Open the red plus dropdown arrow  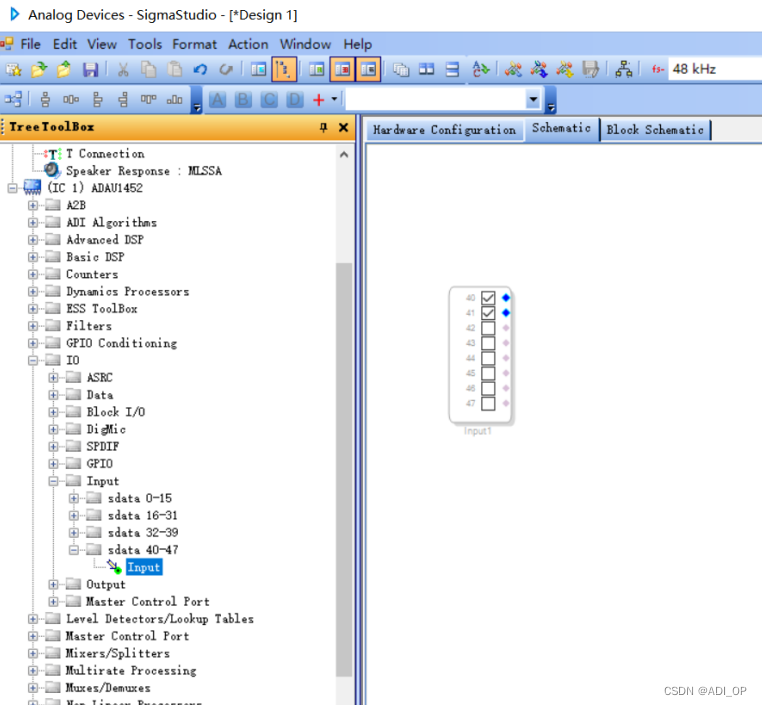click(x=334, y=100)
